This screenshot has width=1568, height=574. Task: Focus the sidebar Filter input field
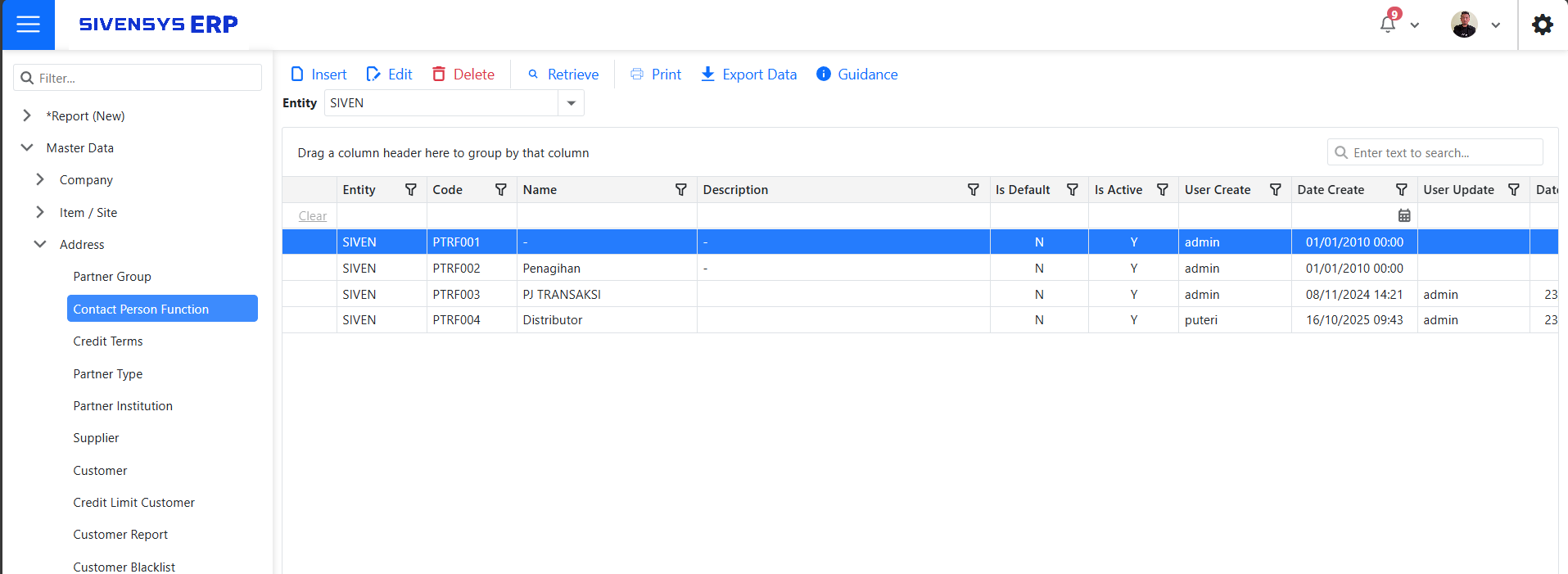[x=138, y=78]
